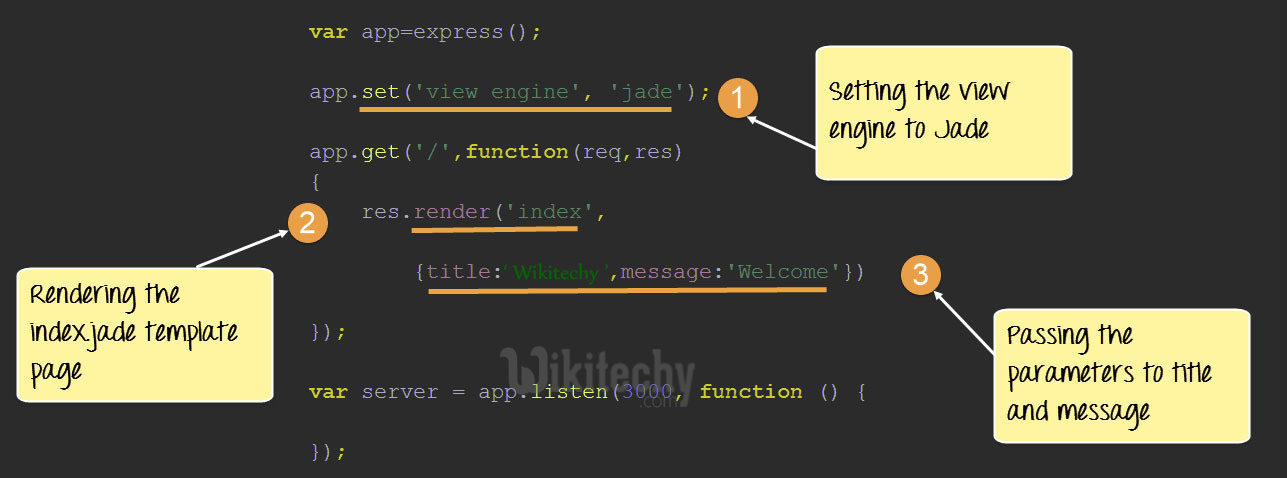
Task: Click the 'view engine' string in app.set
Action: 491,92
